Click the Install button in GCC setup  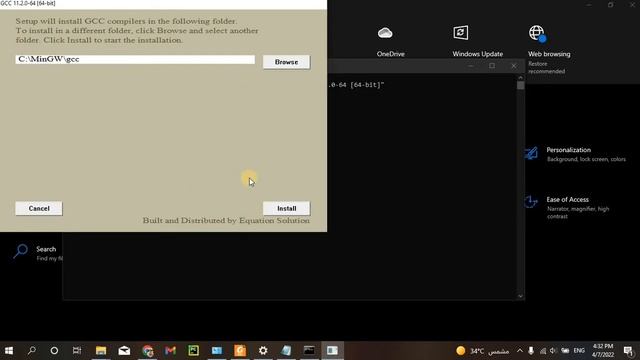287,208
